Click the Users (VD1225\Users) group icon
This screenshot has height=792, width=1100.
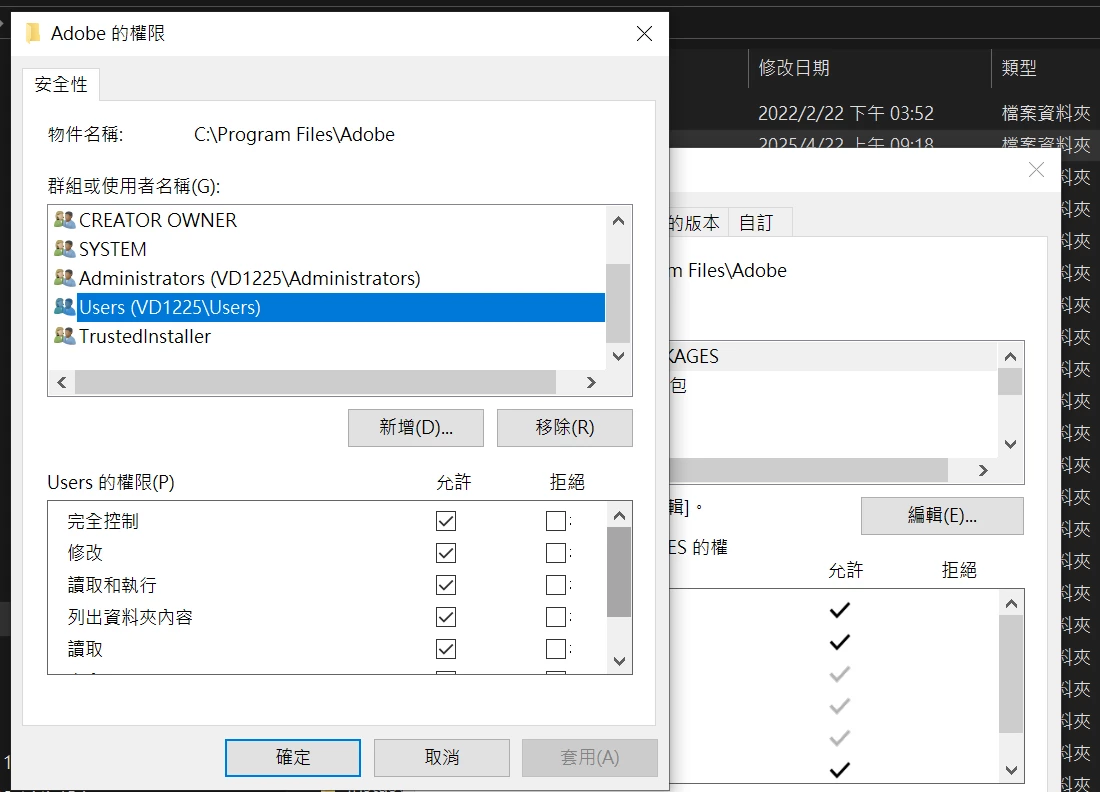click(x=65, y=307)
